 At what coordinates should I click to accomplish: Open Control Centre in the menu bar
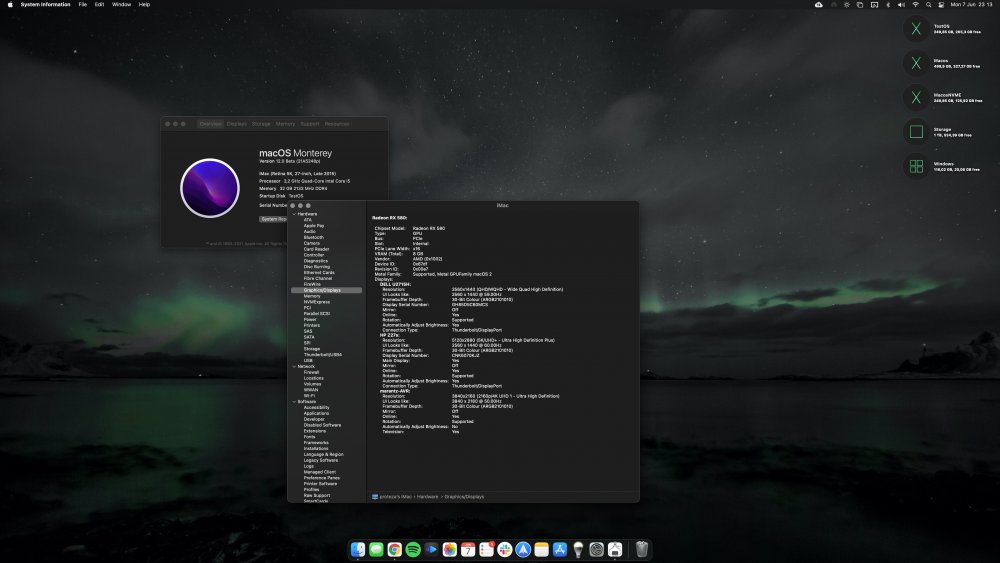pos(941,4)
